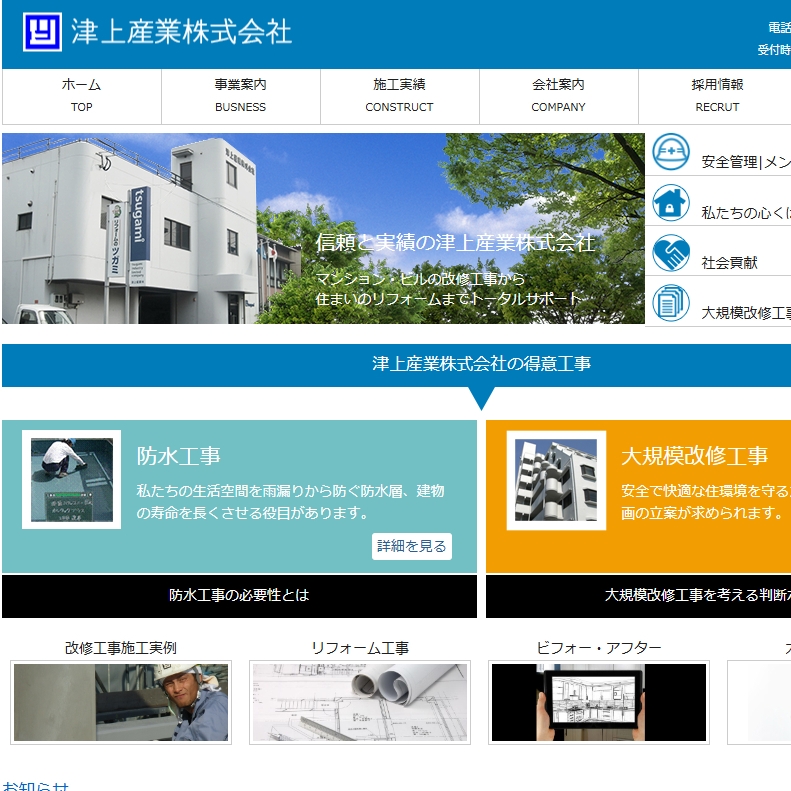Click the construction worker helmet photo
This screenshot has width=791, height=791.
(121, 702)
